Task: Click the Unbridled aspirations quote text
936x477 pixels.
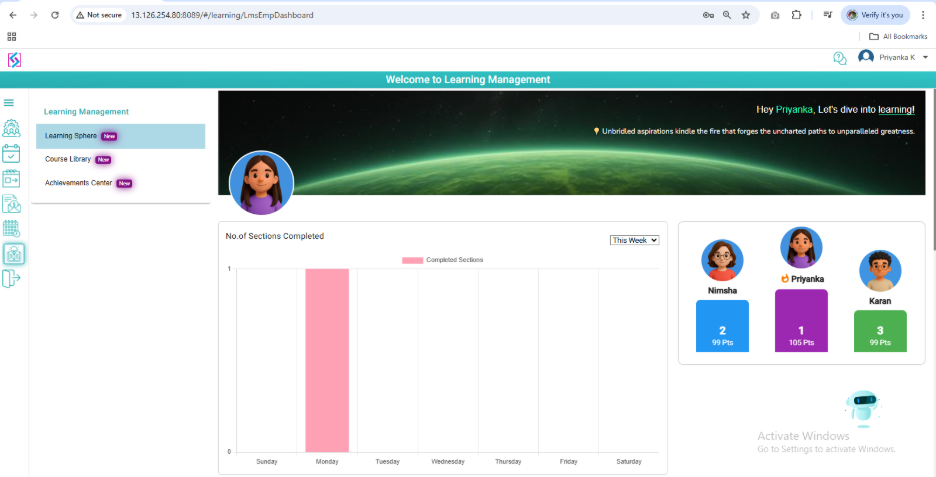Action: pyautogui.click(x=758, y=131)
